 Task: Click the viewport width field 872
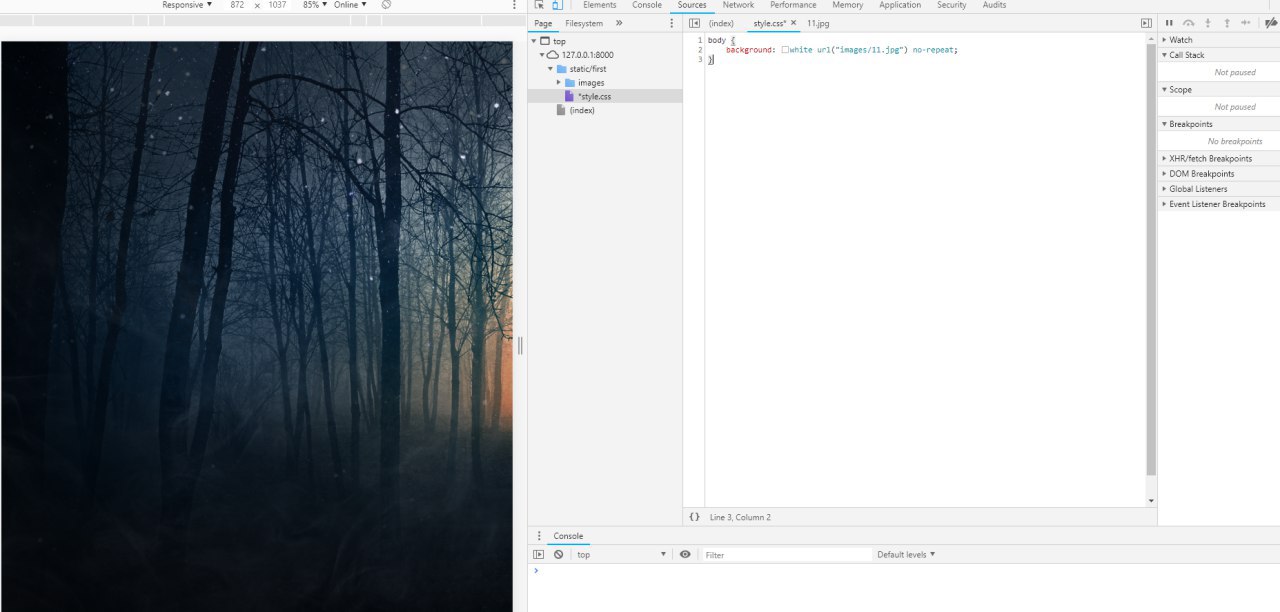(x=237, y=5)
